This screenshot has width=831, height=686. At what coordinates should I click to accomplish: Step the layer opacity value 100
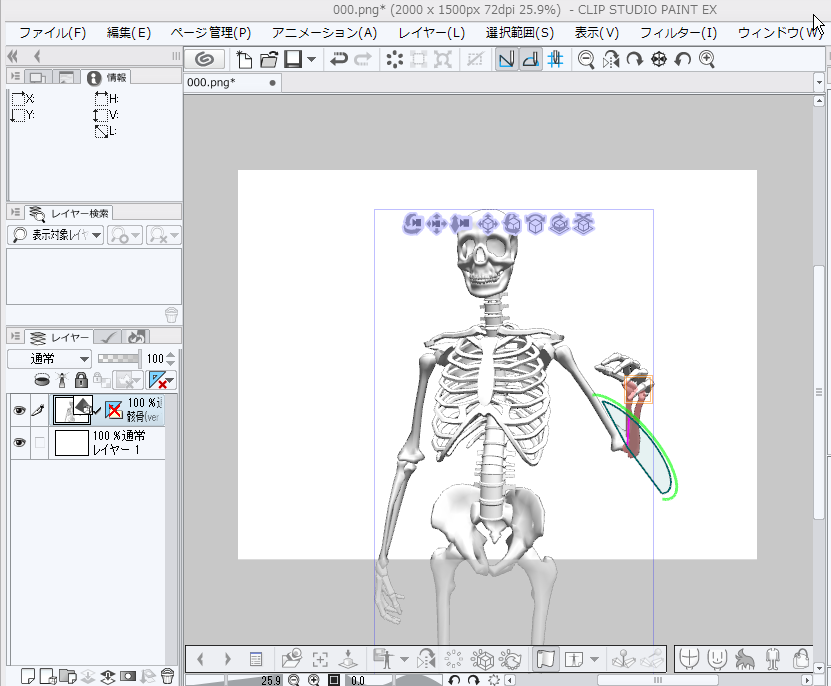pyautogui.click(x=170, y=359)
